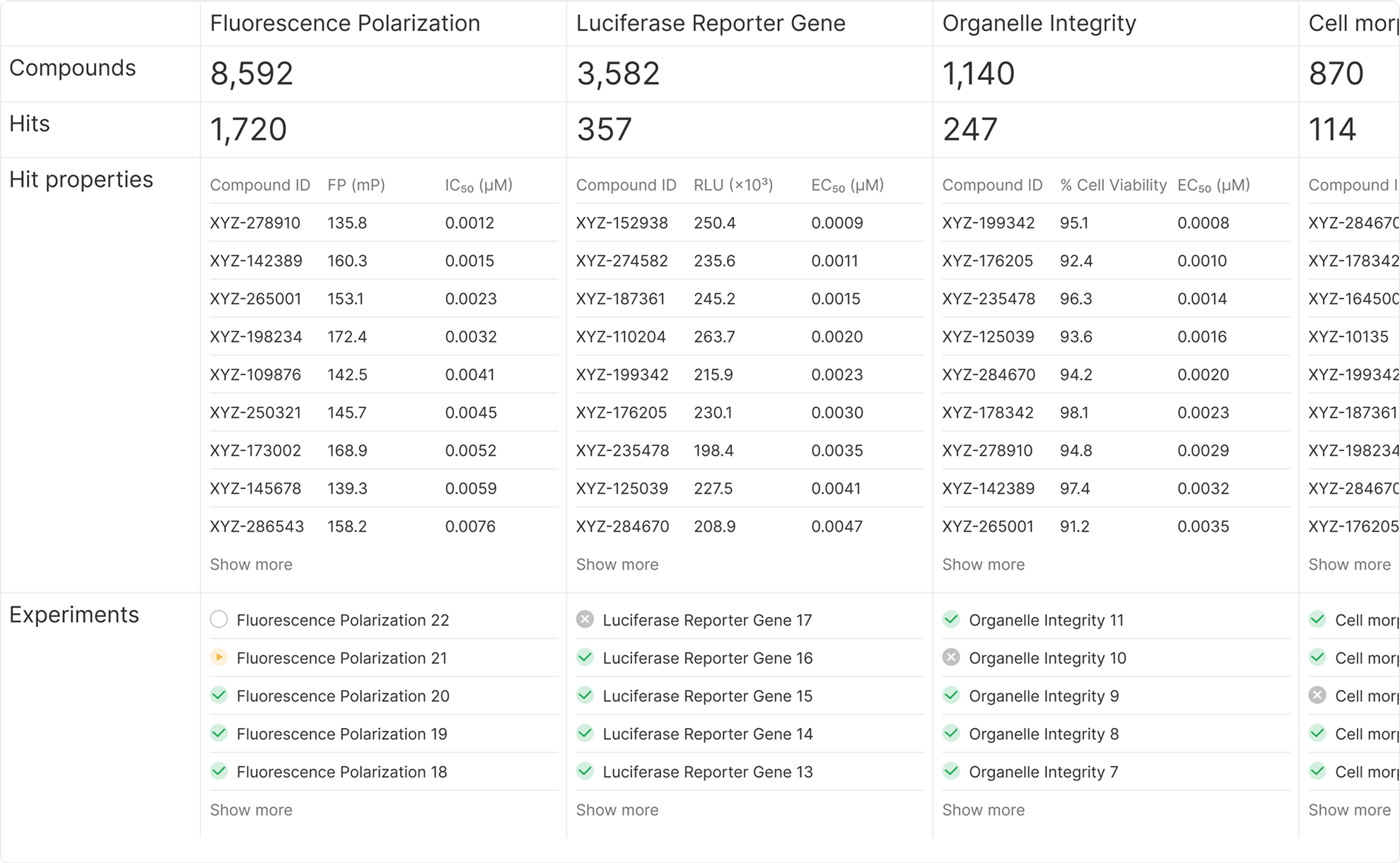1400x863 pixels.
Task: Open experiment Fluorescence Polarization 21
Action: tap(342, 658)
